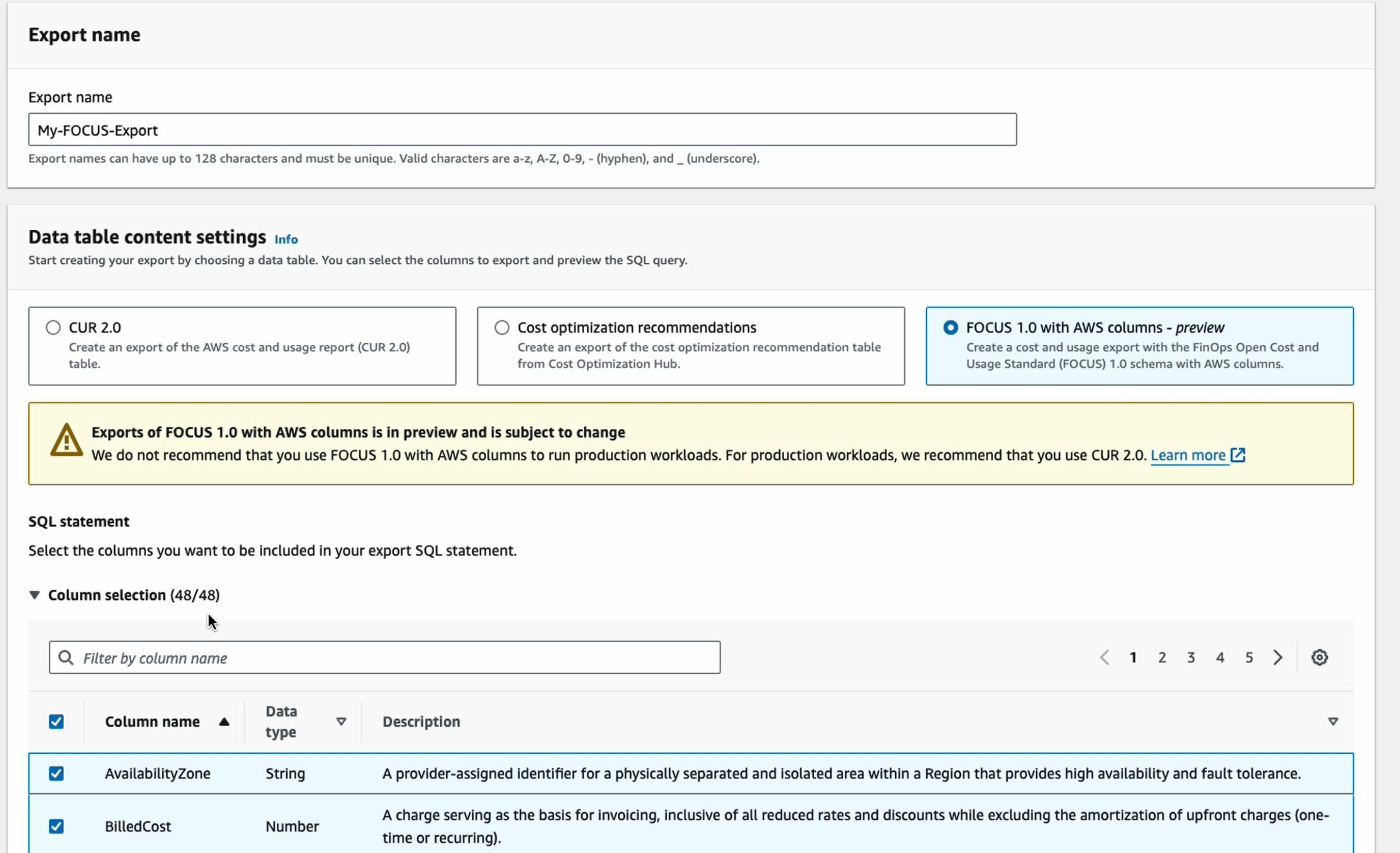Sort by Column name ascending arrow

point(224,722)
